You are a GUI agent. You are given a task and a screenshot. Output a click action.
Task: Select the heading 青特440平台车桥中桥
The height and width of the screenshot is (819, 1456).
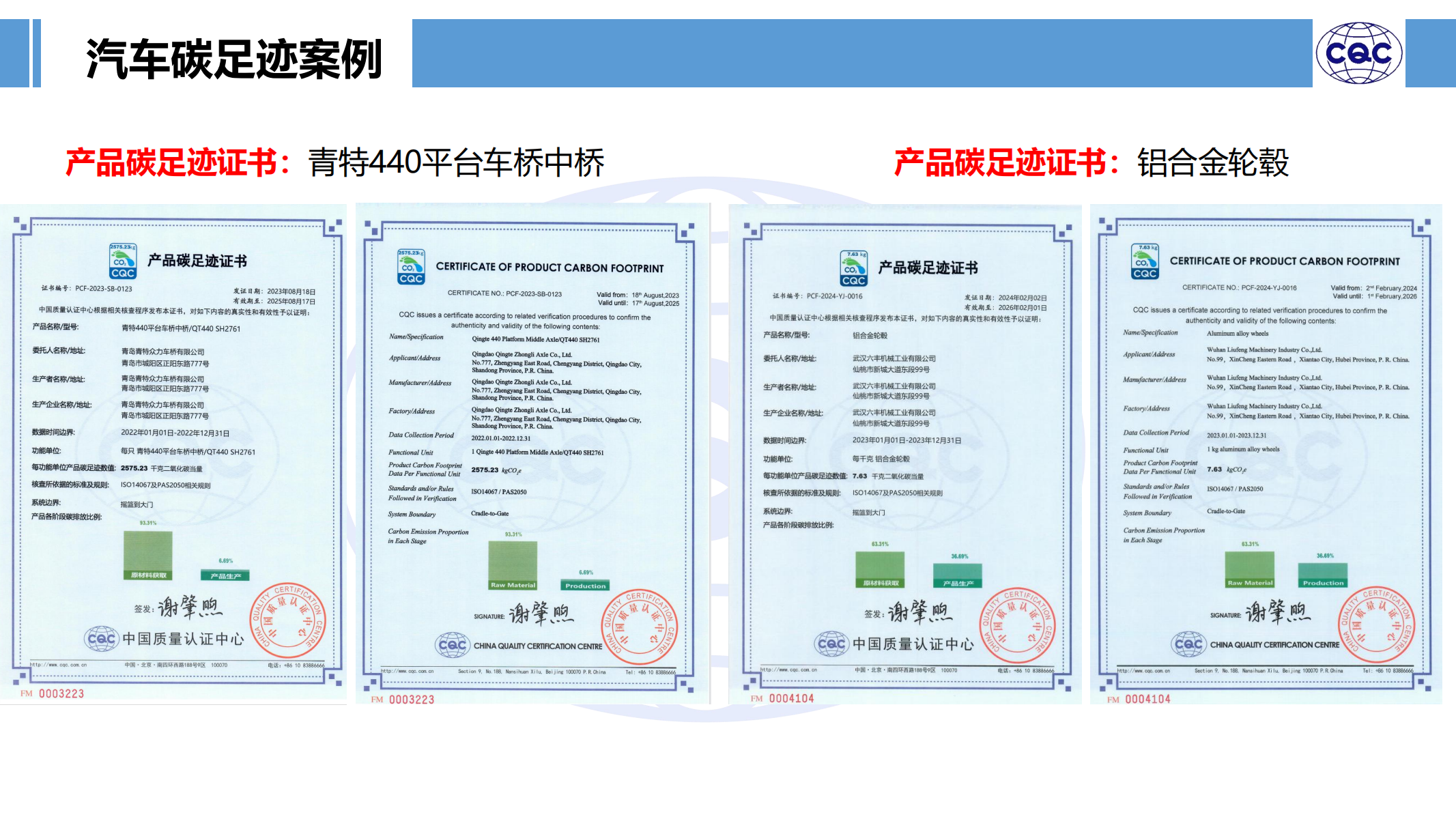pos(456,163)
